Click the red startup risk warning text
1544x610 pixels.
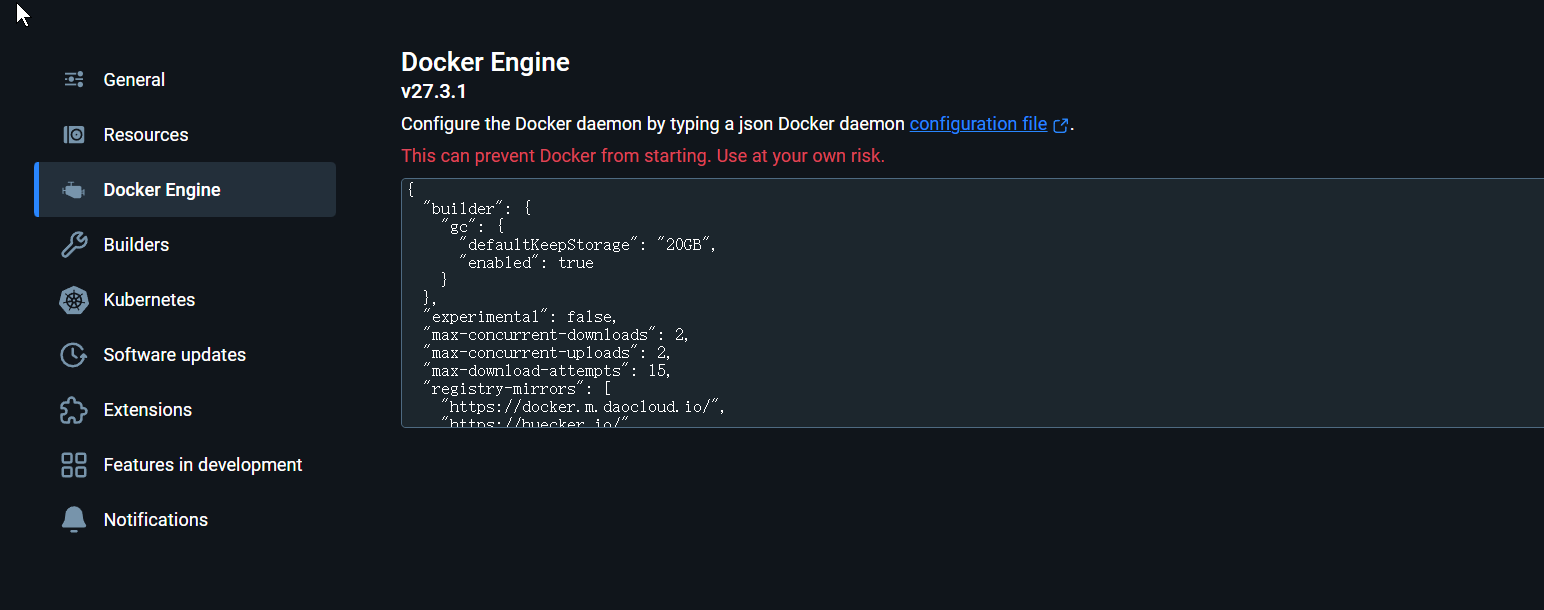click(643, 156)
